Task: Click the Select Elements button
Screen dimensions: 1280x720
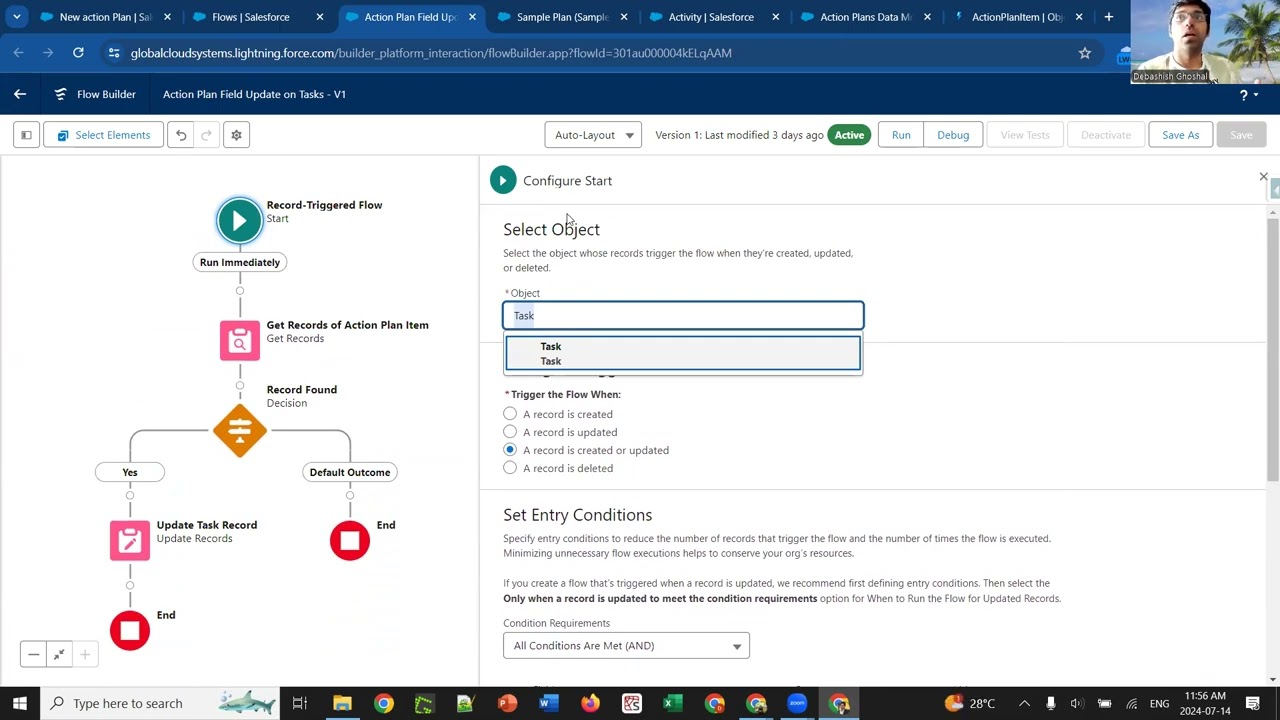Action: (x=103, y=135)
